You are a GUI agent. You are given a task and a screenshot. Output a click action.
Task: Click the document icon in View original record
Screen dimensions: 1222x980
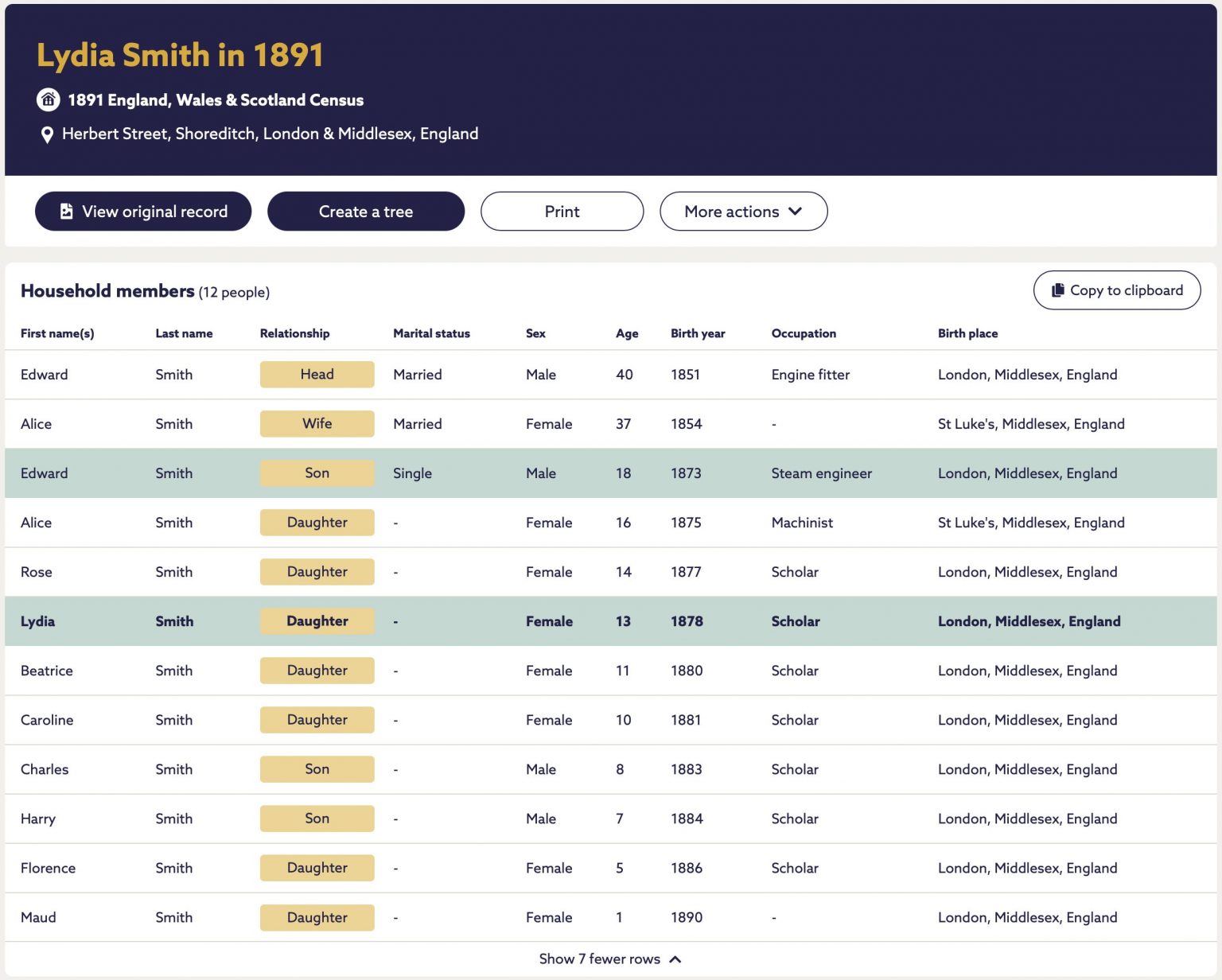click(67, 212)
